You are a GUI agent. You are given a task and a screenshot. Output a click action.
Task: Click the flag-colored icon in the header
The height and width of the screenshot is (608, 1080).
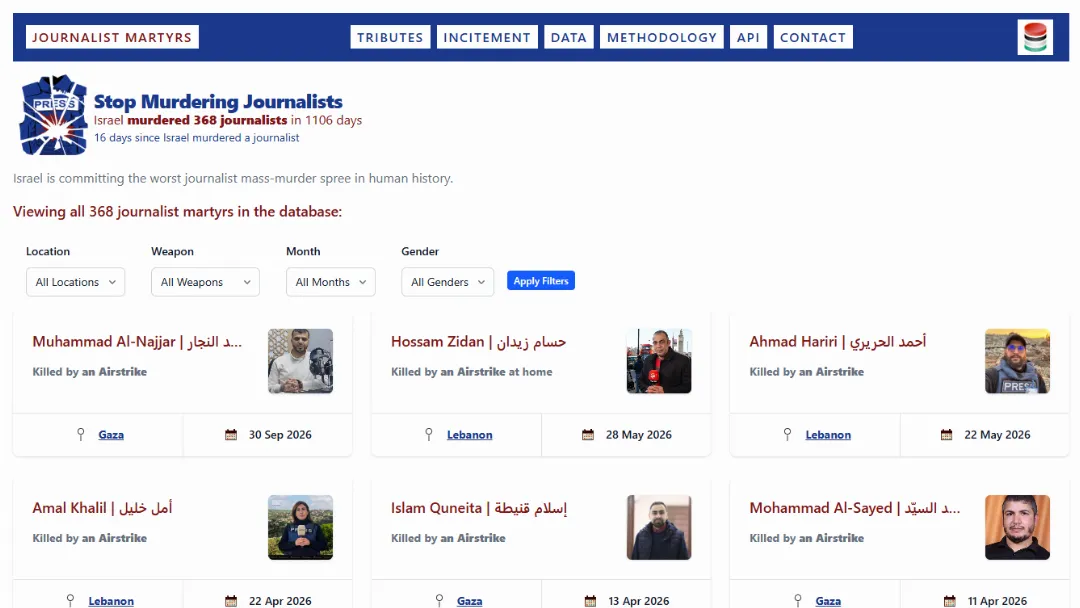point(1035,37)
